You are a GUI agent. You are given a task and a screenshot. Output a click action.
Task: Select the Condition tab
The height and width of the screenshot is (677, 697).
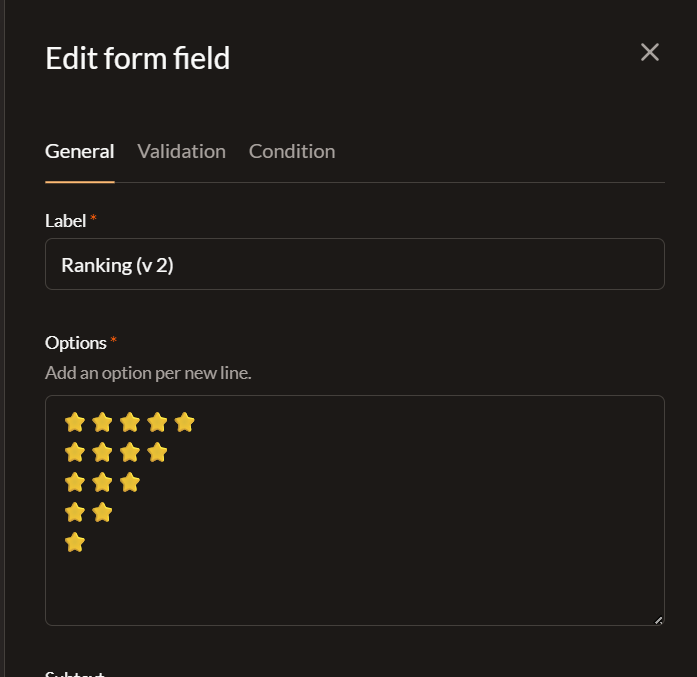pos(292,152)
